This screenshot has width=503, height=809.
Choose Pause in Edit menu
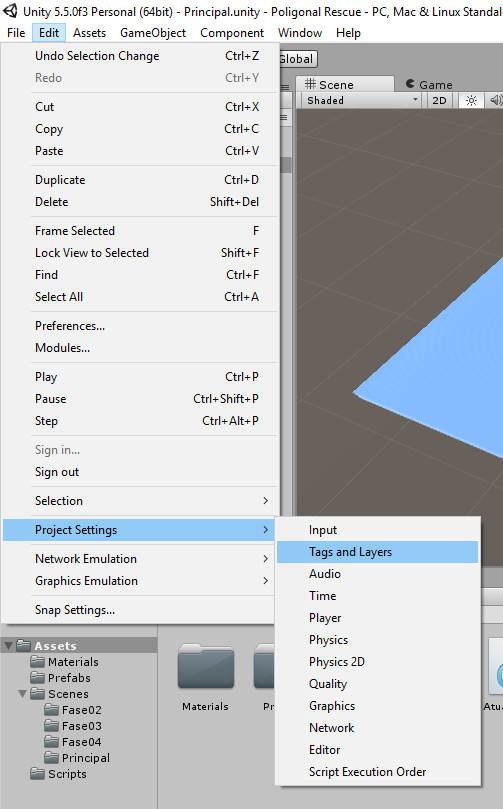pos(140,399)
